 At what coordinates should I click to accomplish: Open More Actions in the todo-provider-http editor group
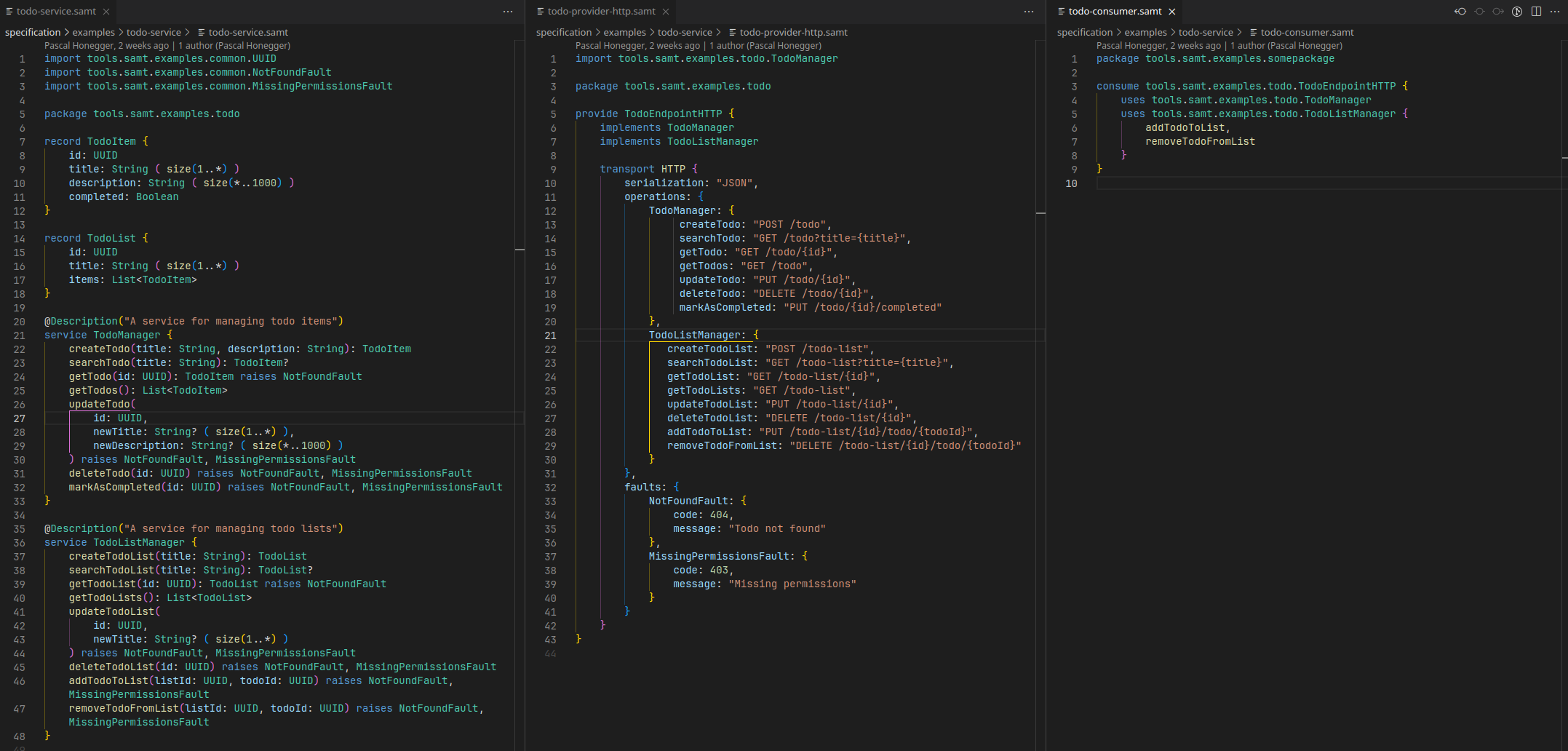pyautogui.click(x=1029, y=12)
